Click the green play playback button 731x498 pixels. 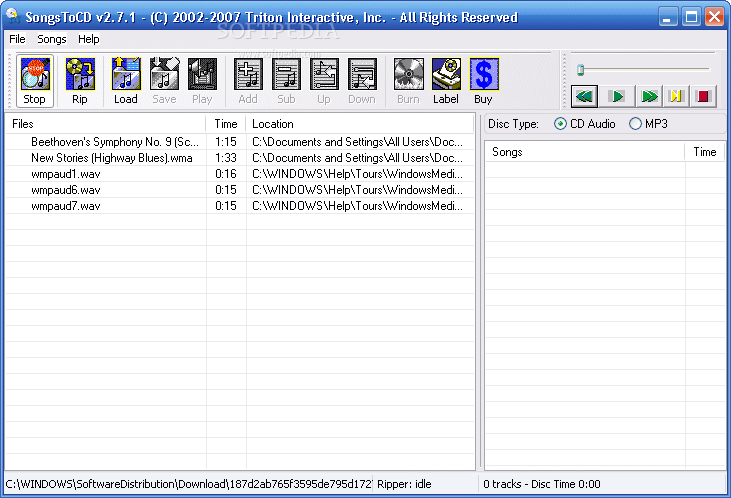pos(617,97)
